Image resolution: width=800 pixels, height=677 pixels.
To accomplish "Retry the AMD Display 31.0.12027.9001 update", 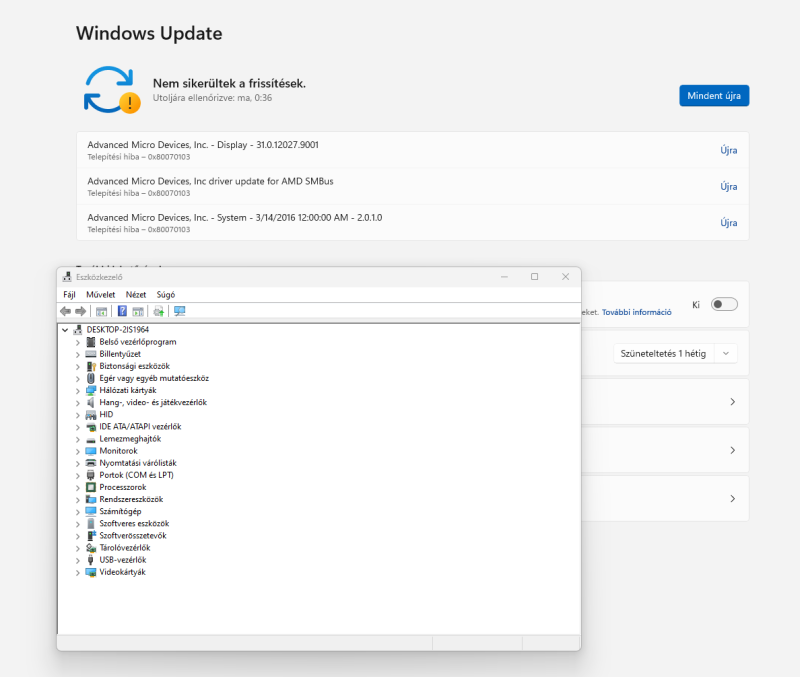I will (729, 150).
